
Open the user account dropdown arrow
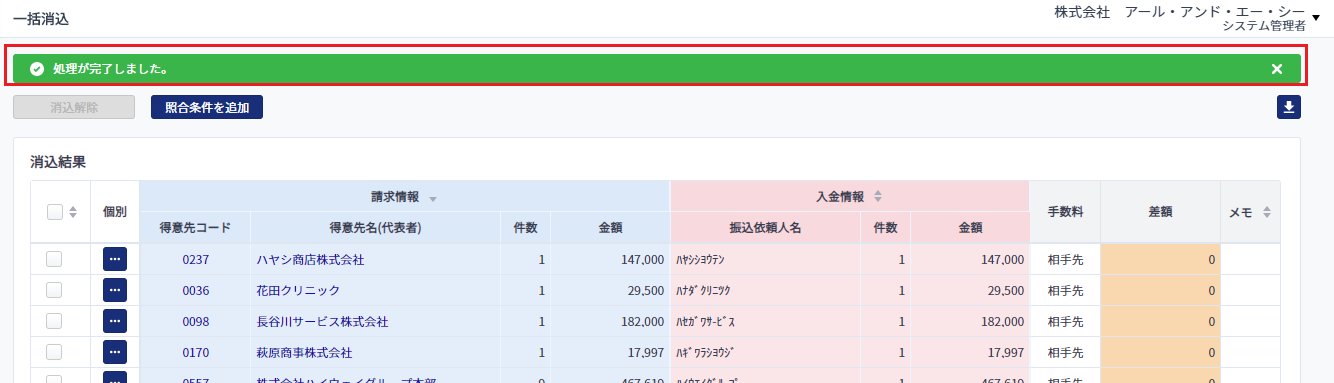pos(1316,17)
